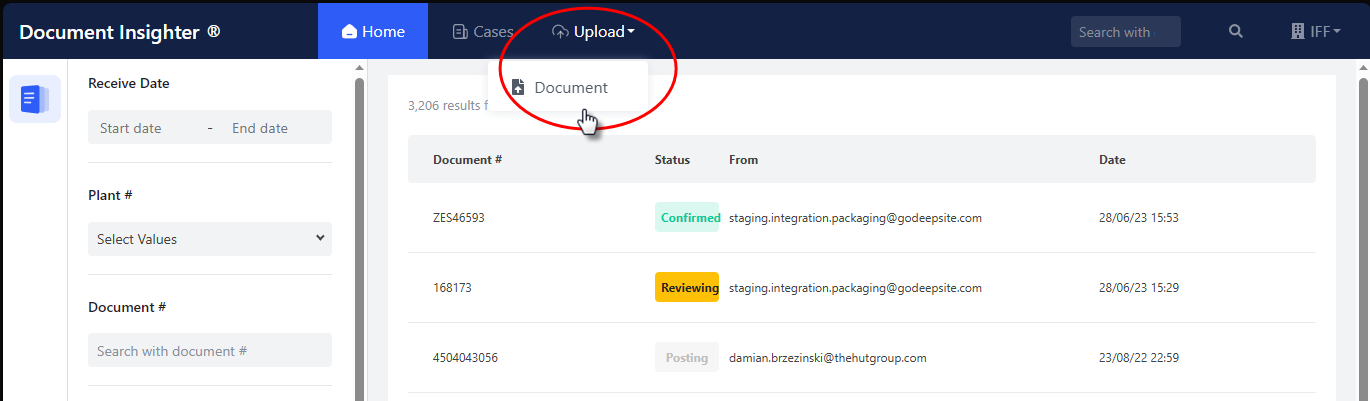Open the Home tab
This screenshot has height=401, width=1370.
(x=373, y=32)
